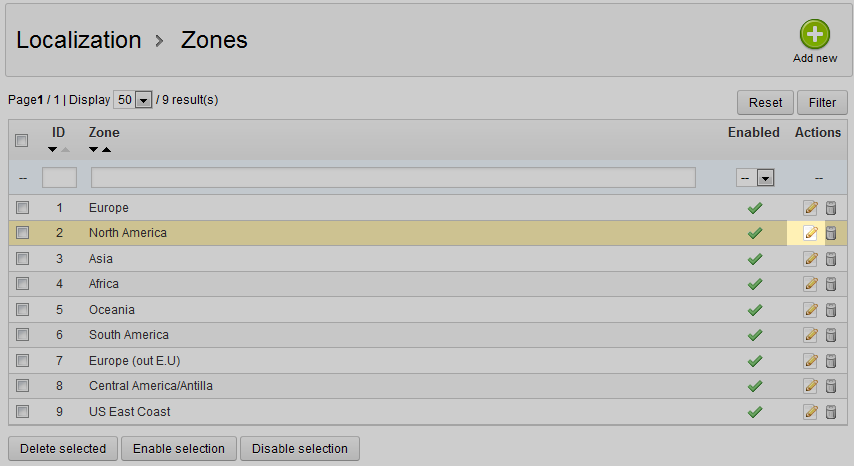This screenshot has width=854, height=466.
Task: Toggle enabled checkmark for Africa
Action: tap(755, 284)
